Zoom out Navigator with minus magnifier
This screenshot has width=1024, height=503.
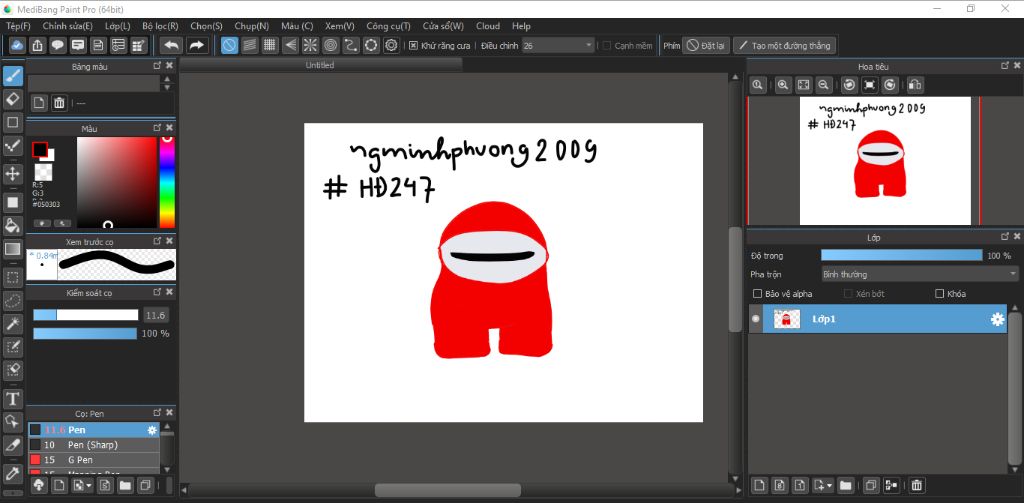(x=824, y=85)
